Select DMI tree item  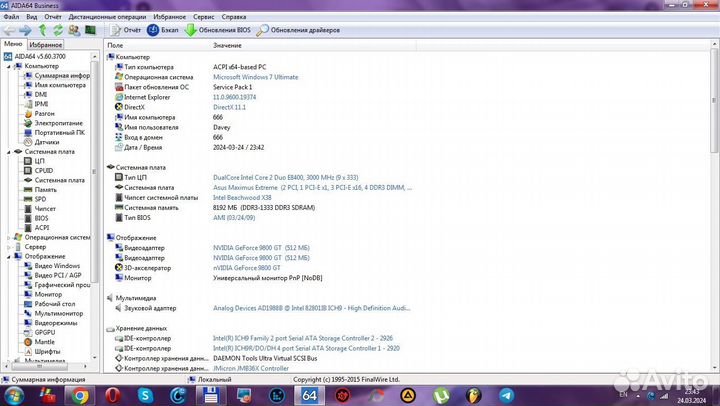click(x=36, y=95)
